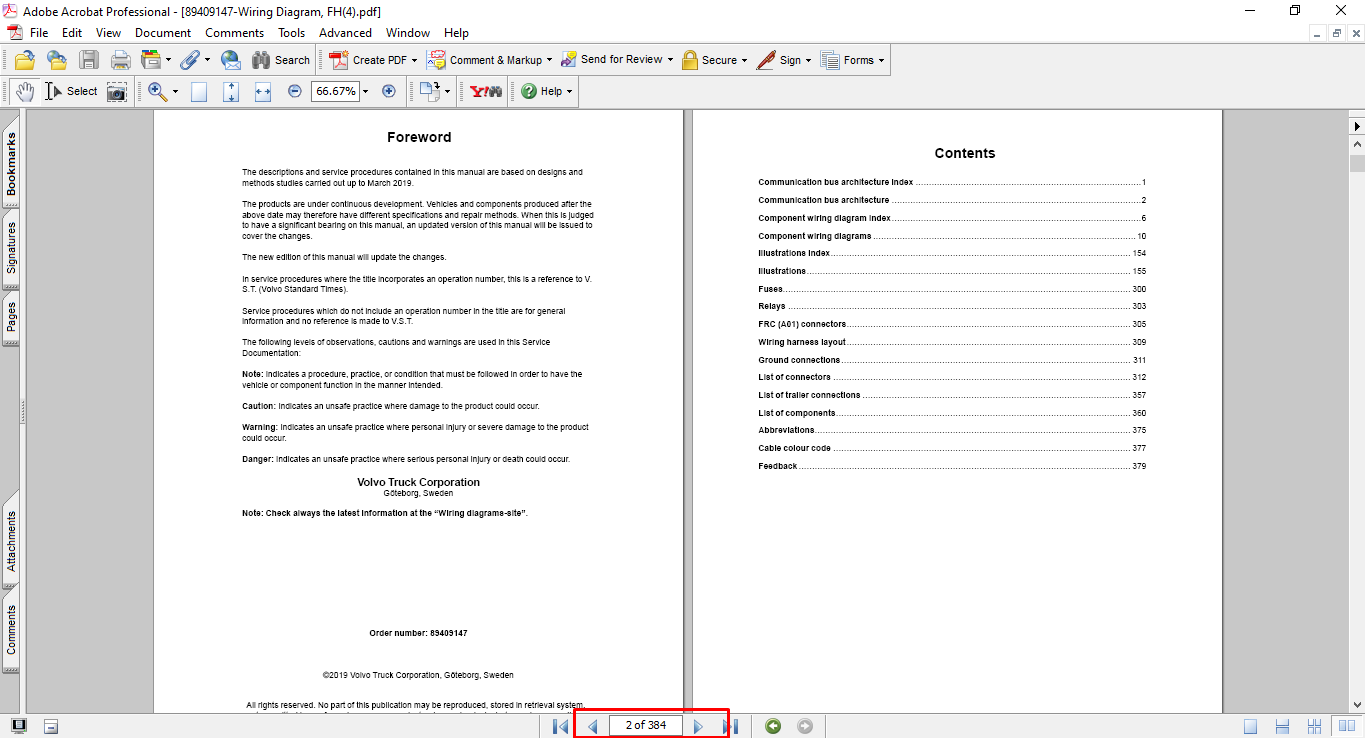Click the Print icon in toolbar

(121, 60)
